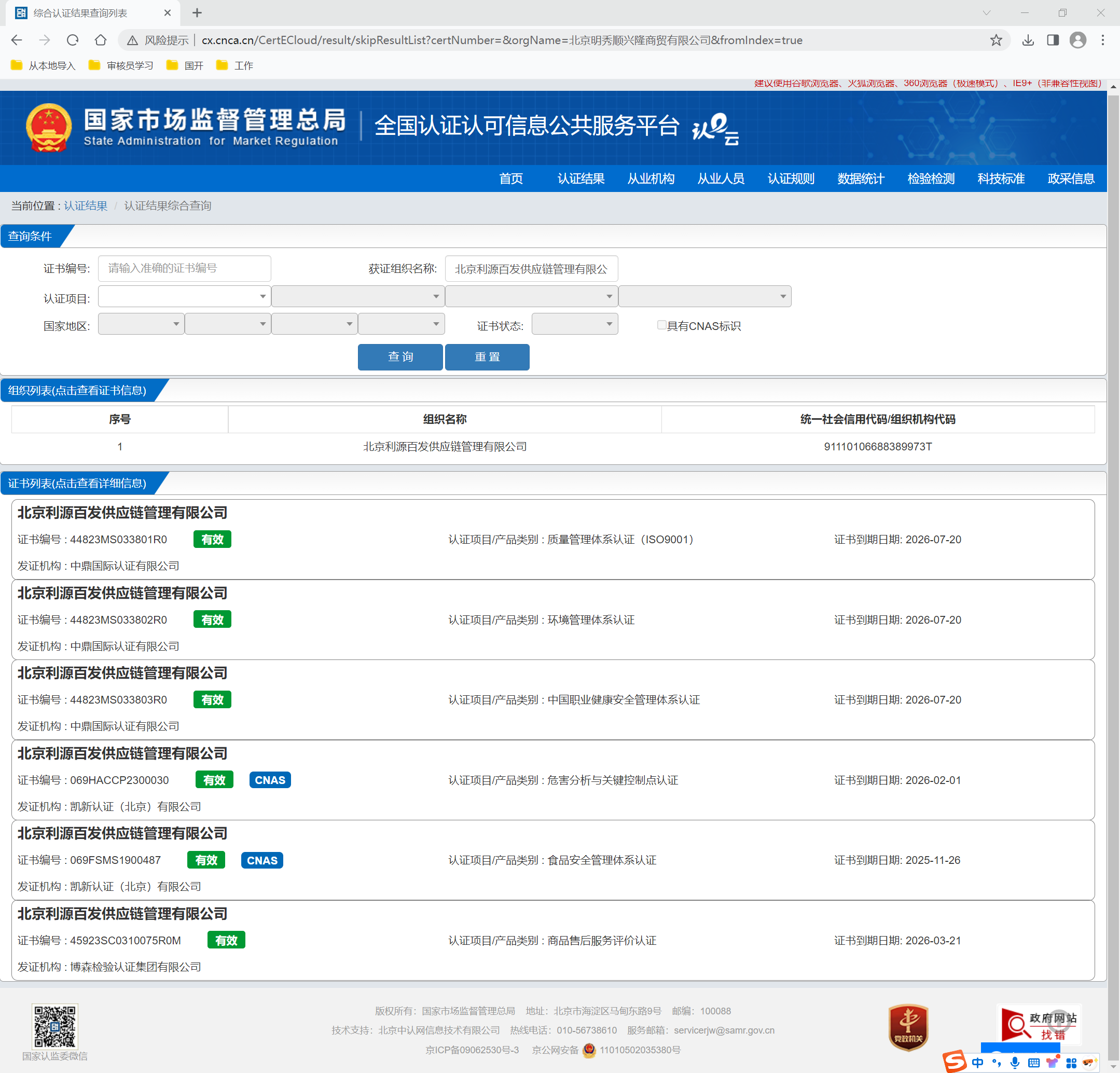Expand the first 国家地区 dropdown

tap(141, 324)
